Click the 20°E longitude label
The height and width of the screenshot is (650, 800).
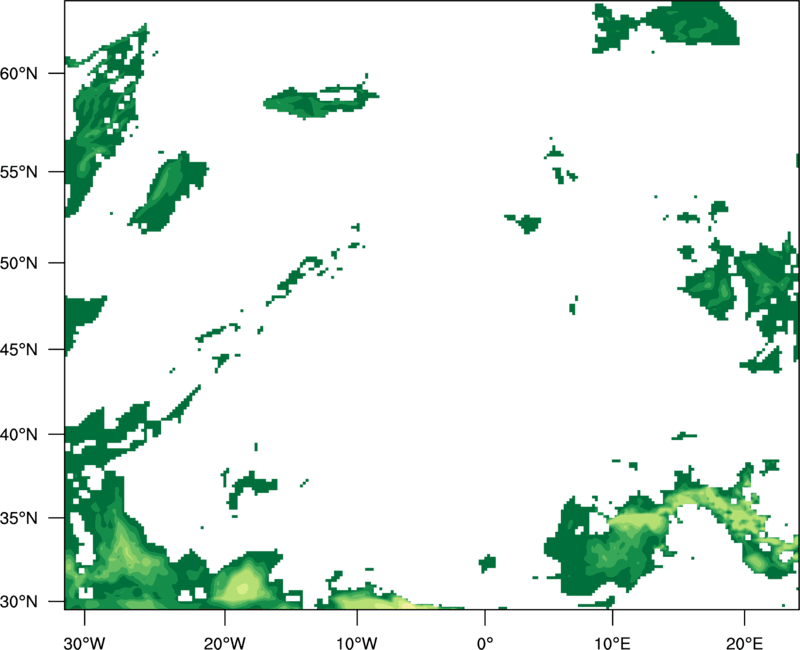[x=744, y=643]
